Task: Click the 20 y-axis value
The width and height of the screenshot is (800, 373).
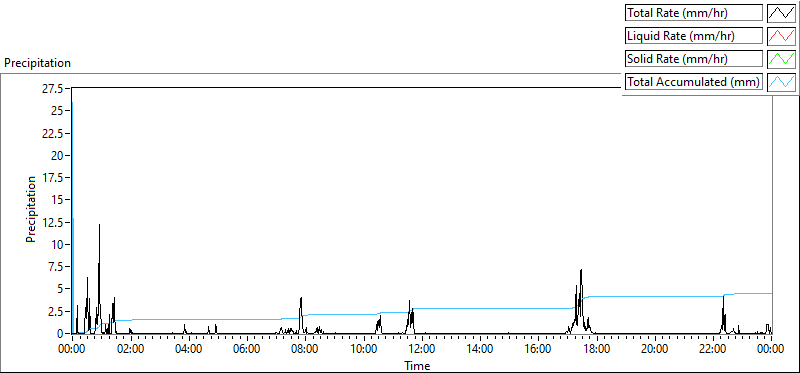Action: [58, 156]
